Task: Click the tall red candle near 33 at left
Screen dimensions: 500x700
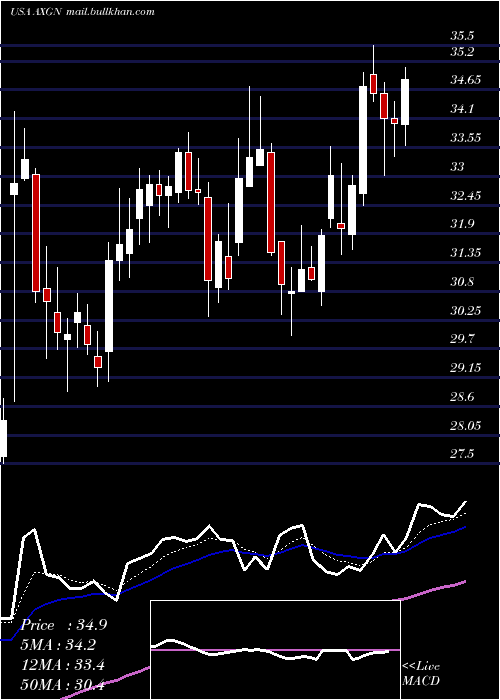Action: click(36, 233)
